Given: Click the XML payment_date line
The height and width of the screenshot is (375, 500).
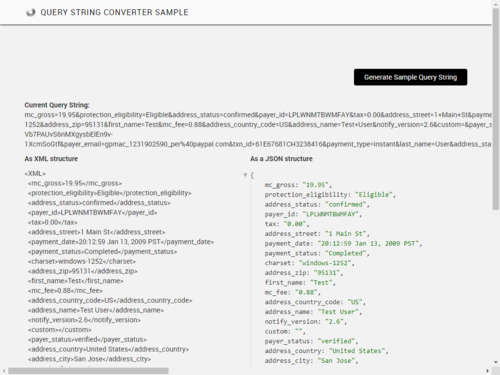Looking at the screenshot, I should coord(121,242).
